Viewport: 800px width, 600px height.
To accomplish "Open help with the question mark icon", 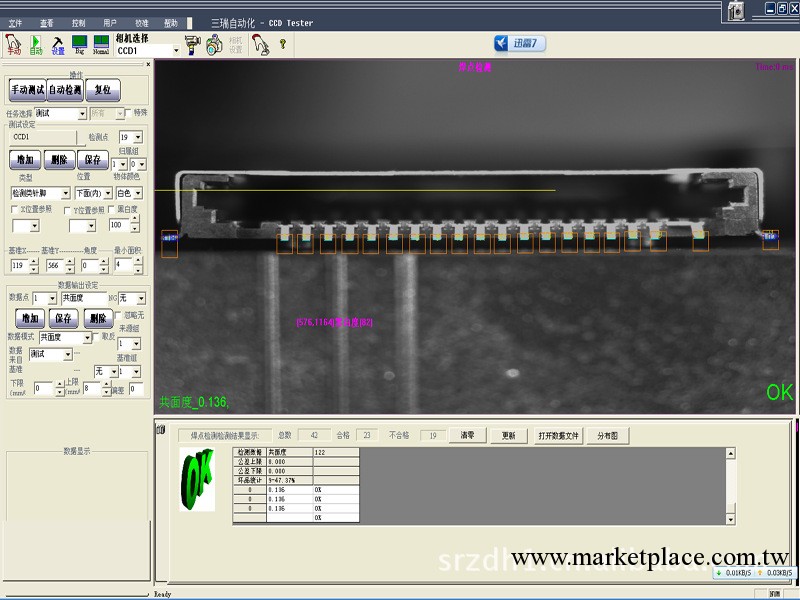I will [283, 44].
